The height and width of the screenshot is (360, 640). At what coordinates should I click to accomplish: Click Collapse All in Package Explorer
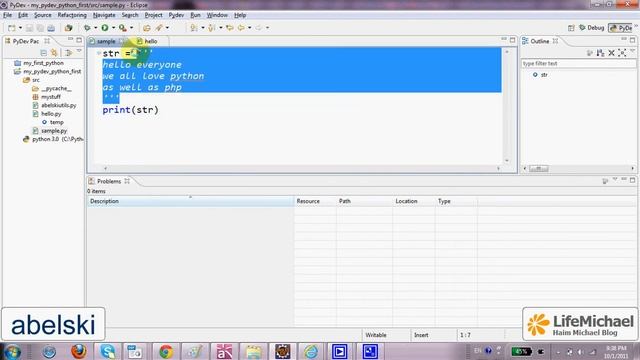[43, 53]
